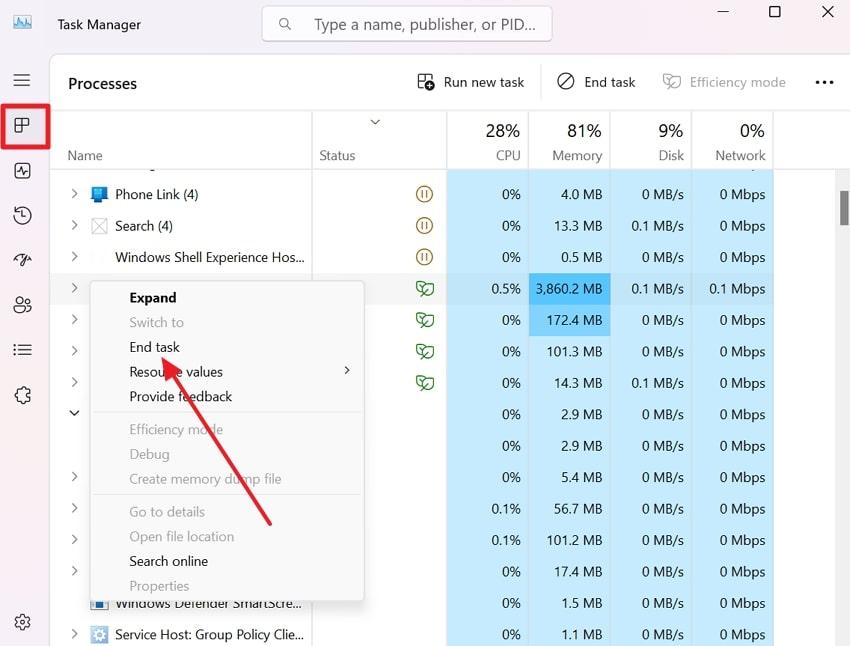Viewport: 850px width, 646px height.
Task: Click the suspended status icon on Search row
Action: tap(424, 225)
